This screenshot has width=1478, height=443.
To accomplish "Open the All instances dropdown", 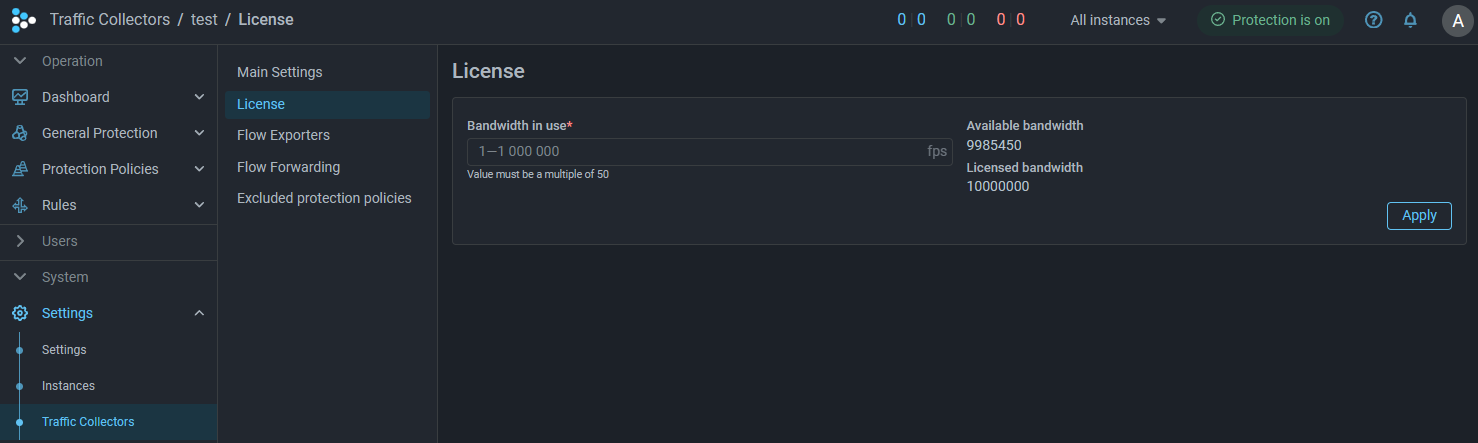I will coord(1118,20).
